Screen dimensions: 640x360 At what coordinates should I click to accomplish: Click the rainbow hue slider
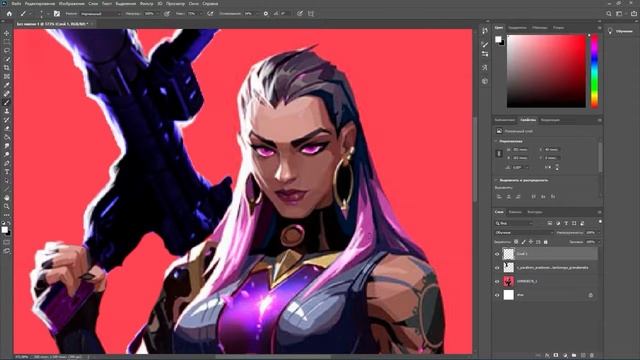tap(594, 71)
